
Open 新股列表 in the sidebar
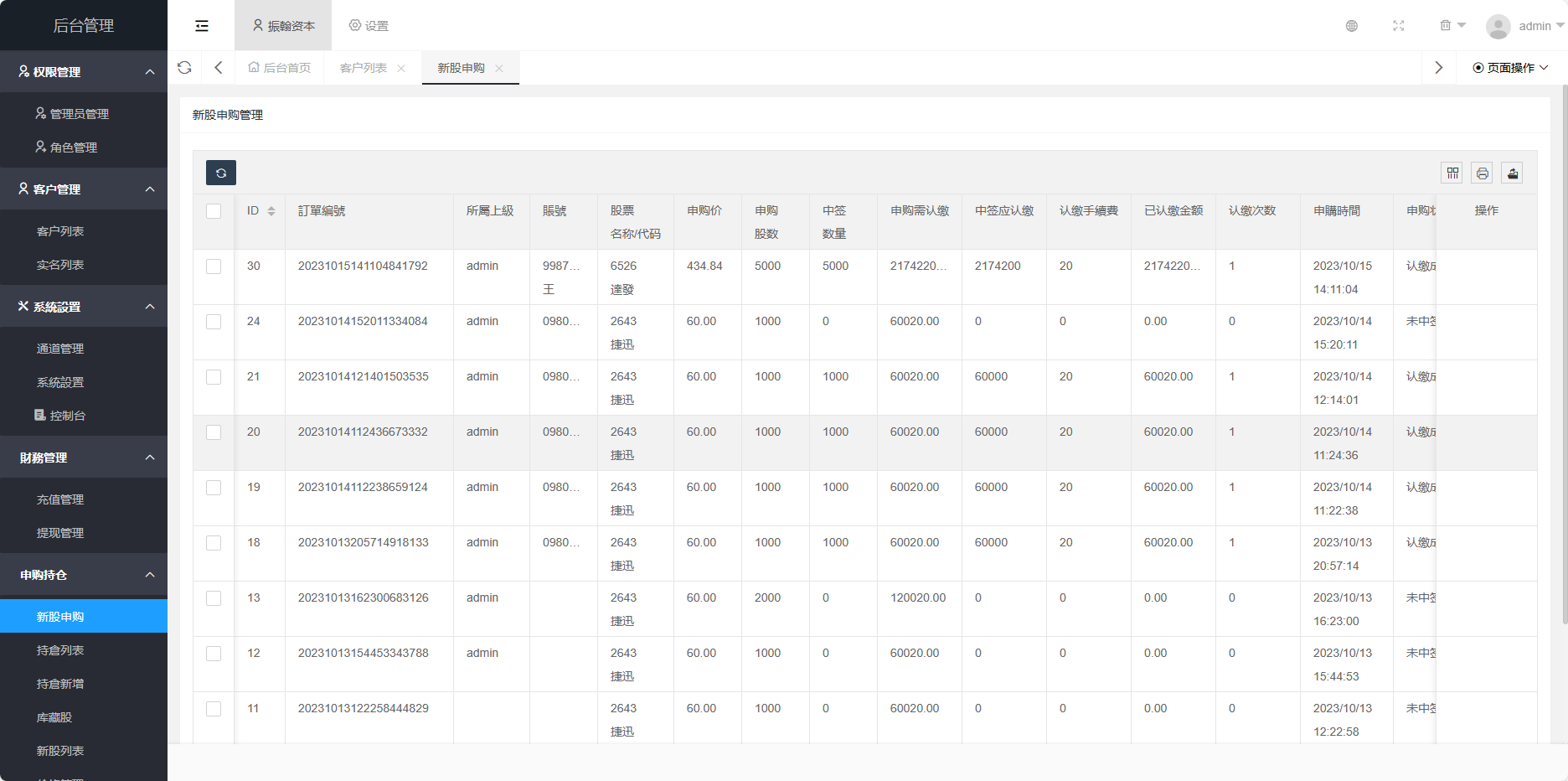point(84,750)
